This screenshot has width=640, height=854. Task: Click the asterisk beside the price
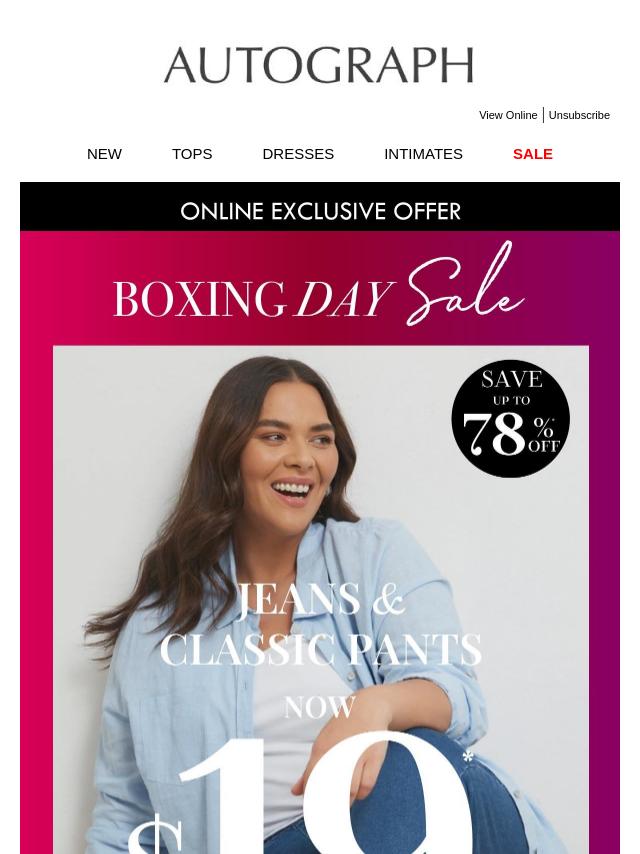pos(467,758)
